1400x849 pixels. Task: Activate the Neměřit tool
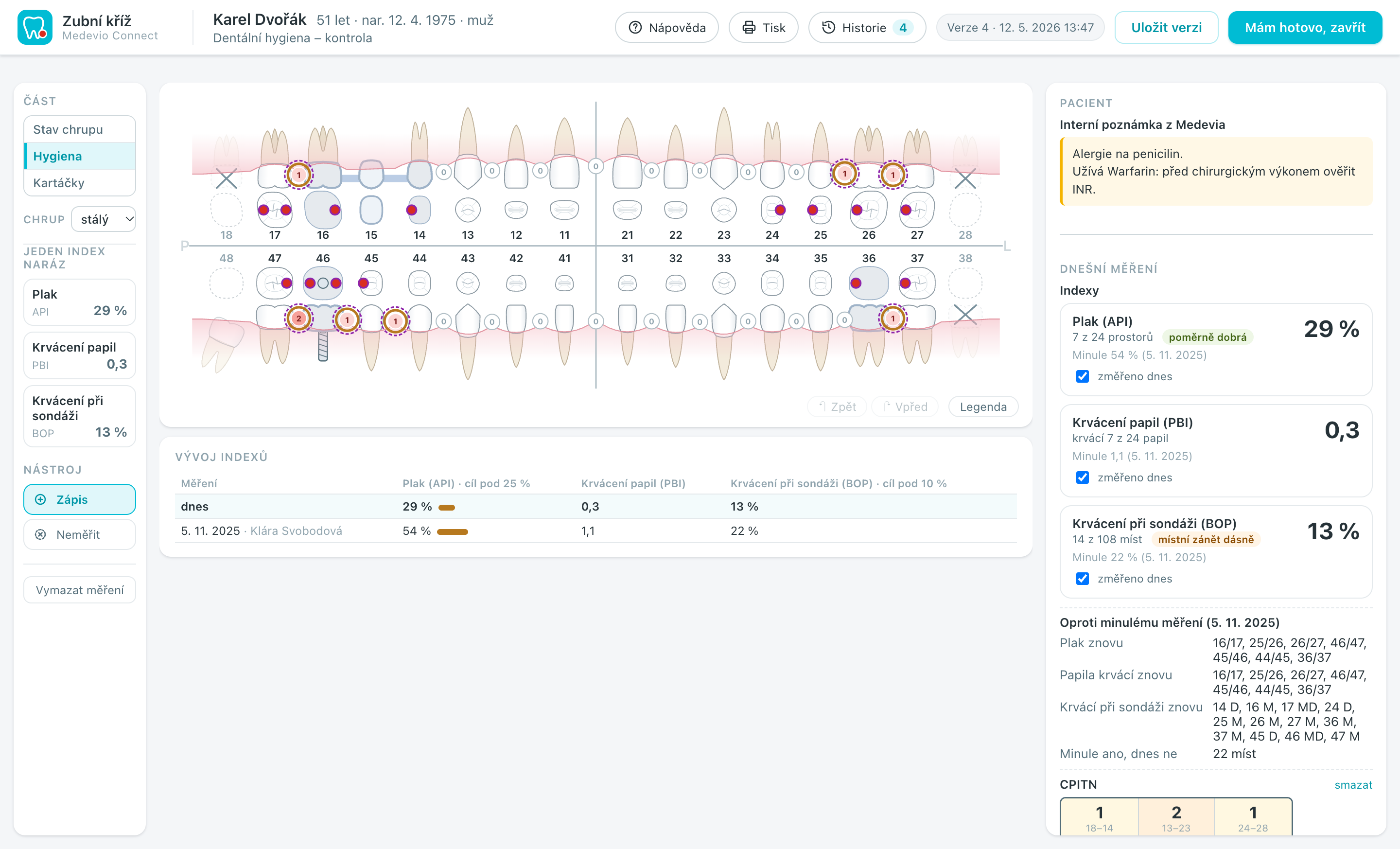pyautogui.click(x=80, y=534)
